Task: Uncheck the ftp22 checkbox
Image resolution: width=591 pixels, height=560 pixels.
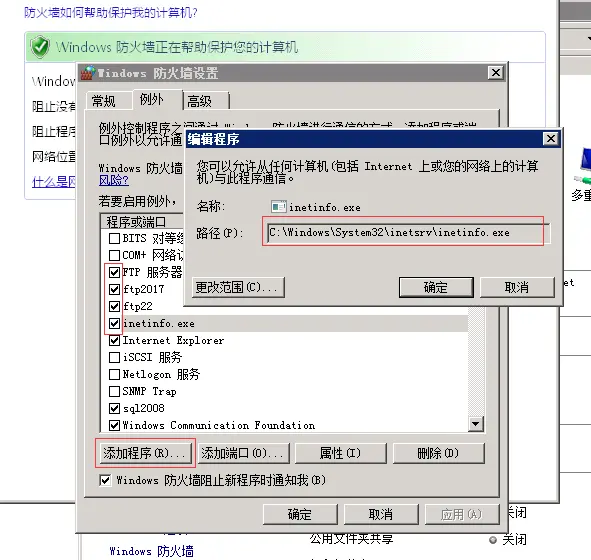Action: coord(114,306)
